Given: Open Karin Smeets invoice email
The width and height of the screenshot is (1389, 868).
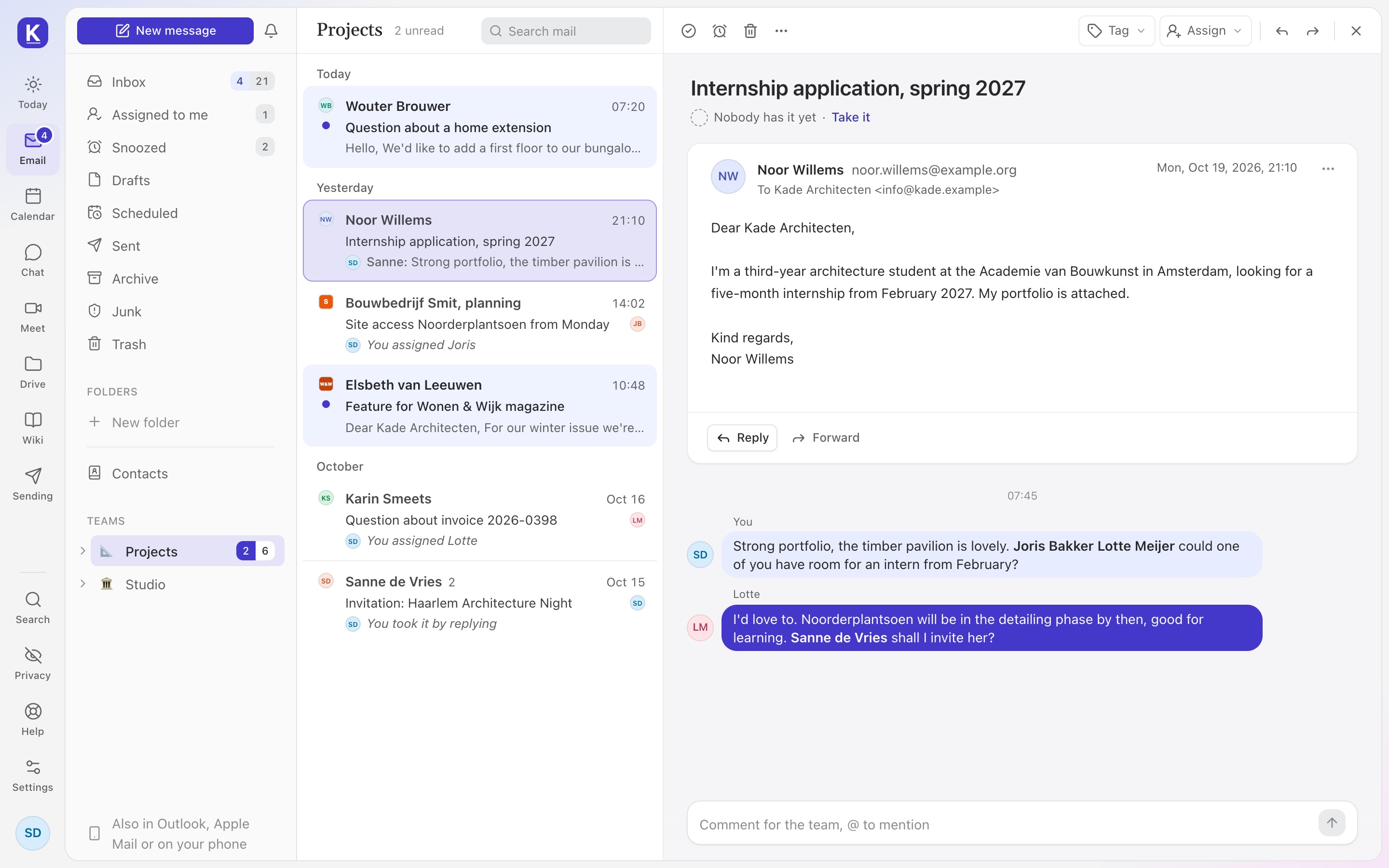Looking at the screenshot, I should [x=479, y=519].
